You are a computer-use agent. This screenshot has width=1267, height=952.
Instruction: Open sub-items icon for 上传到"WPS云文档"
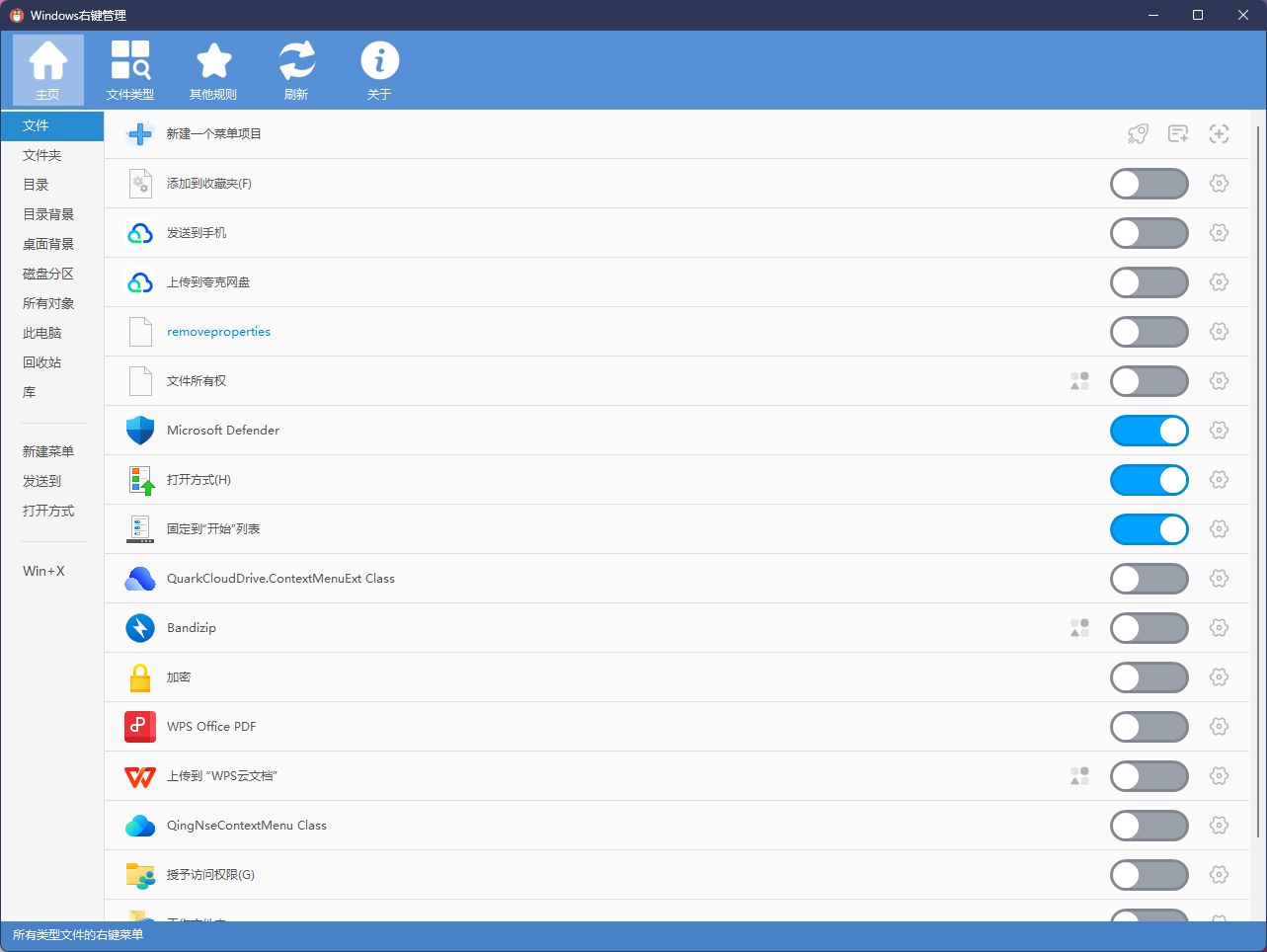pos(1079,776)
